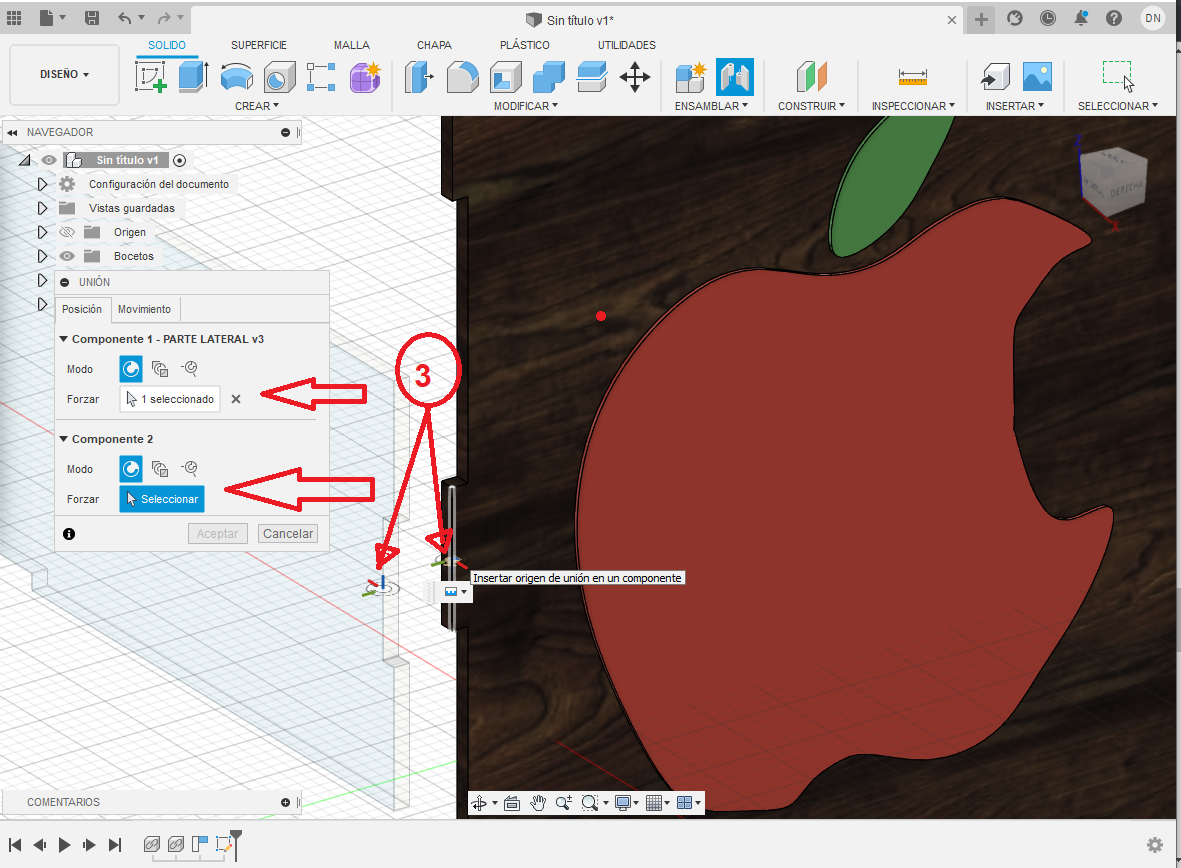1181x868 pixels.
Task: Hide the Bocetos folder
Action: 67,256
